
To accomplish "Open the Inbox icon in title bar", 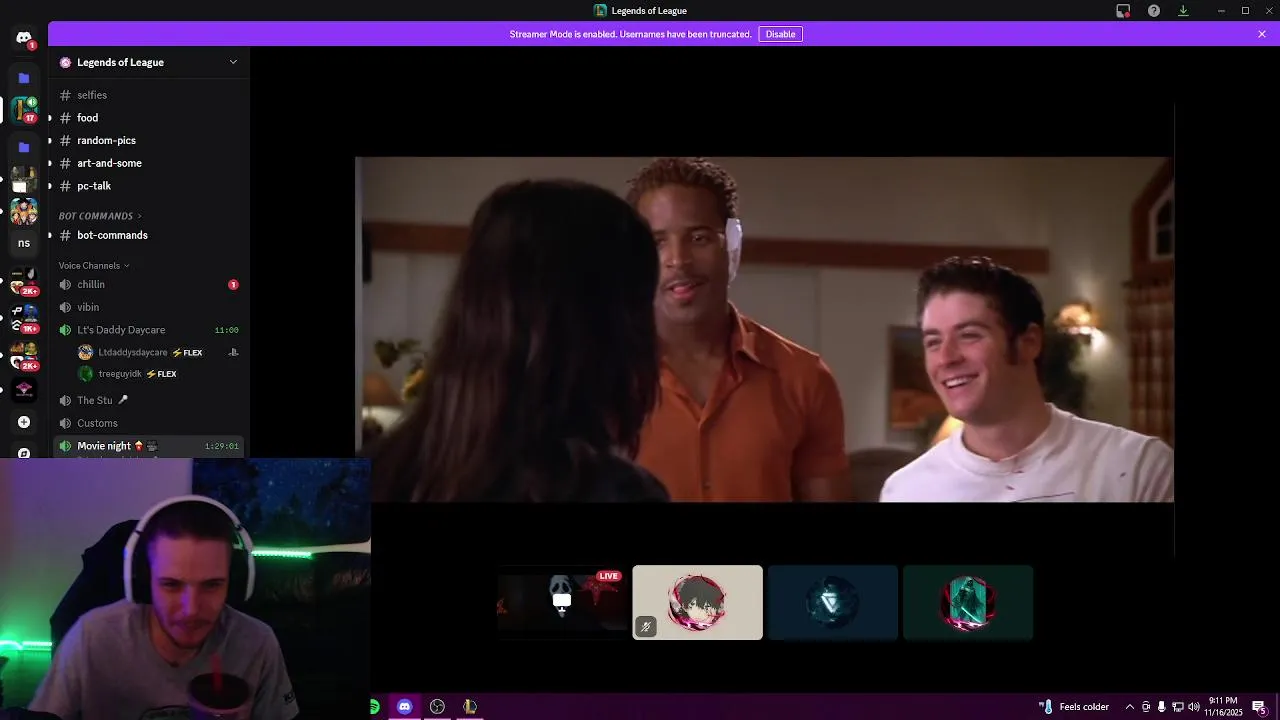I will [1123, 11].
